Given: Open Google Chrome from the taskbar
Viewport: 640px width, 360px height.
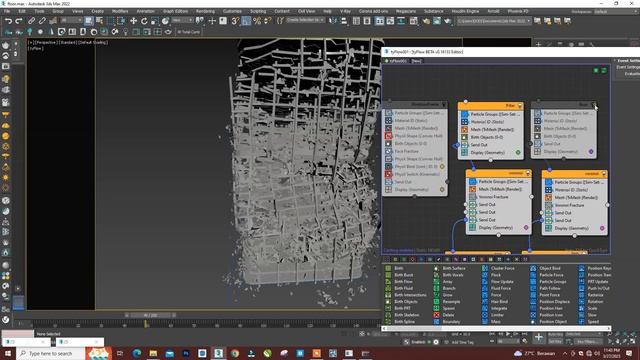Looking at the screenshot, I should point(235,353).
